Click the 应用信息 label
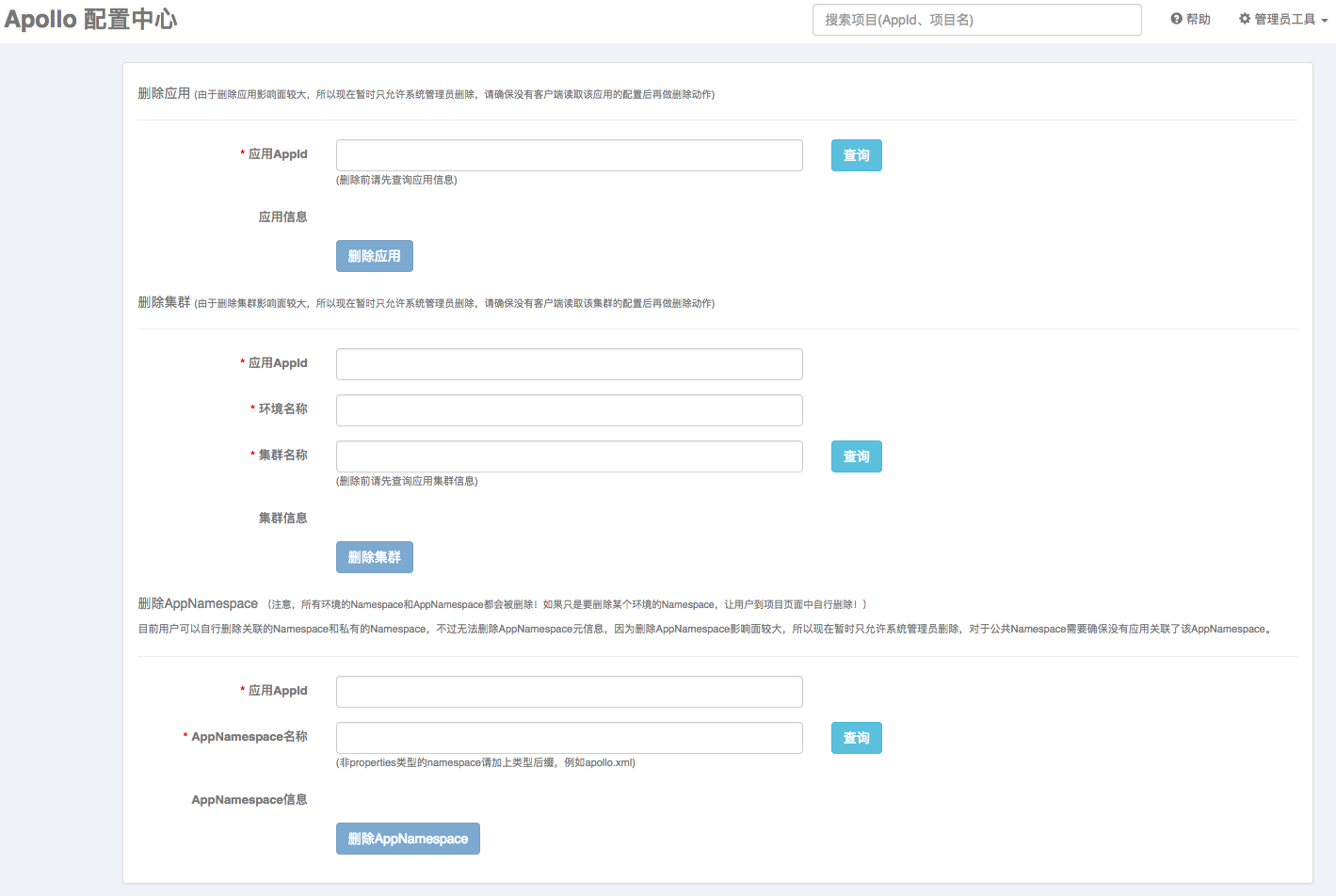 pyautogui.click(x=282, y=216)
